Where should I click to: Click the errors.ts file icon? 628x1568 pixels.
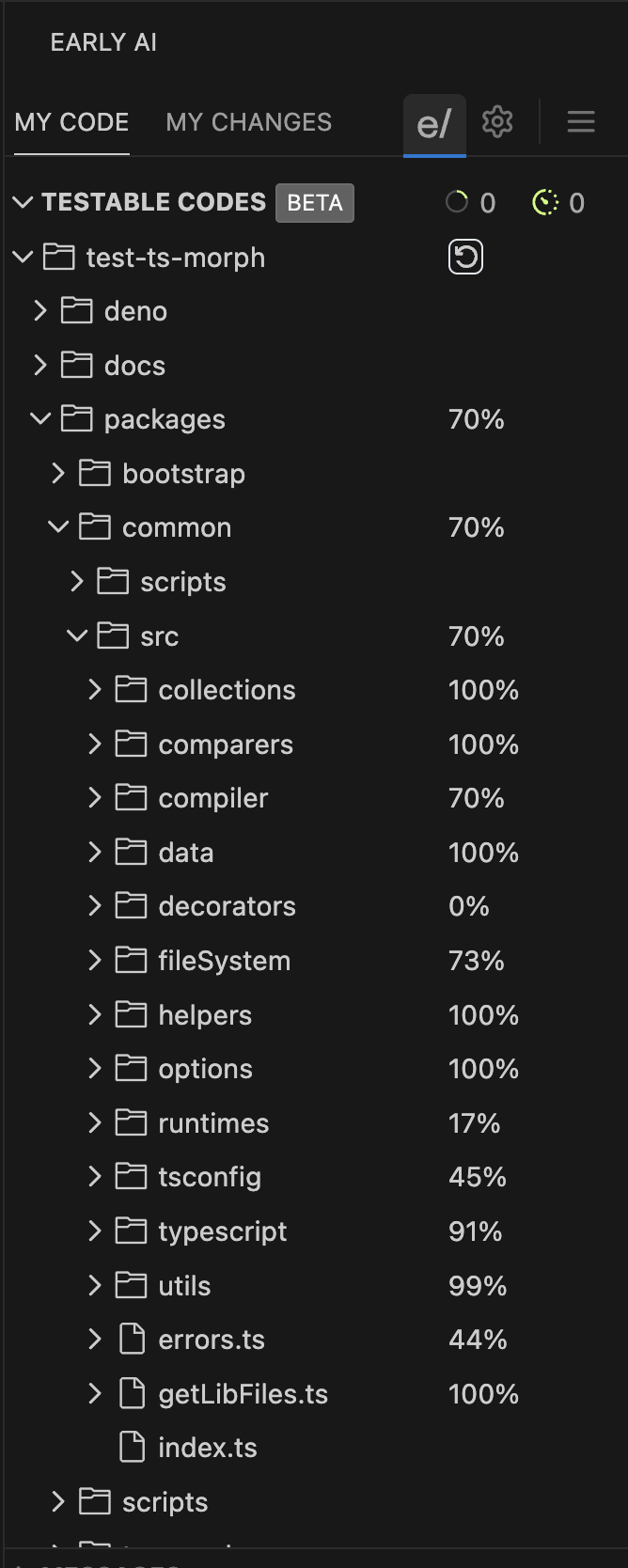(133, 1340)
